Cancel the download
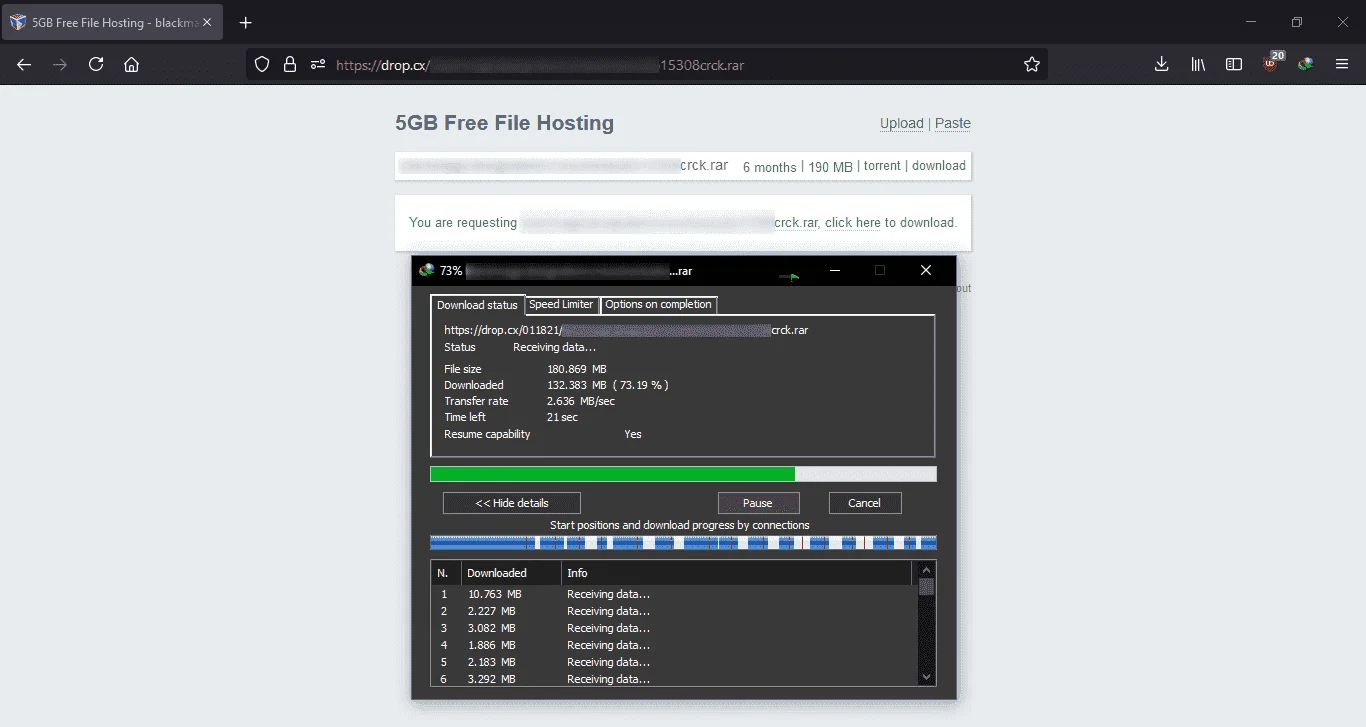This screenshot has height=727, width=1366. click(865, 503)
